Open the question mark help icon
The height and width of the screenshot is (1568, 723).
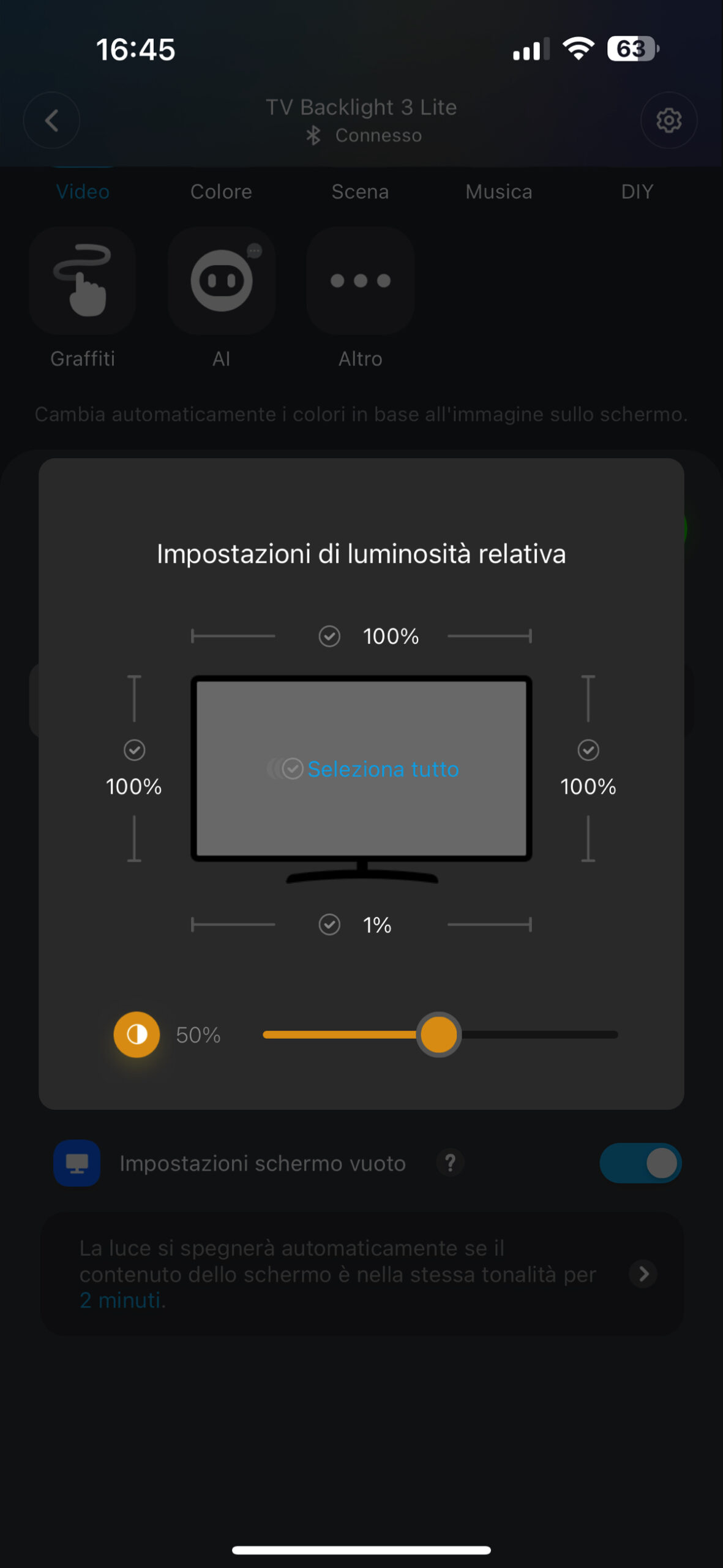(x=450, y=1163)
